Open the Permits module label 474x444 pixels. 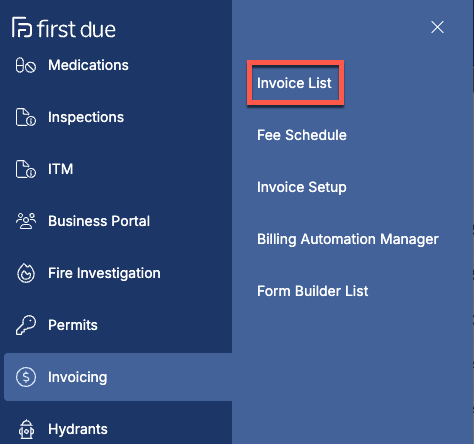pos(73,325)
